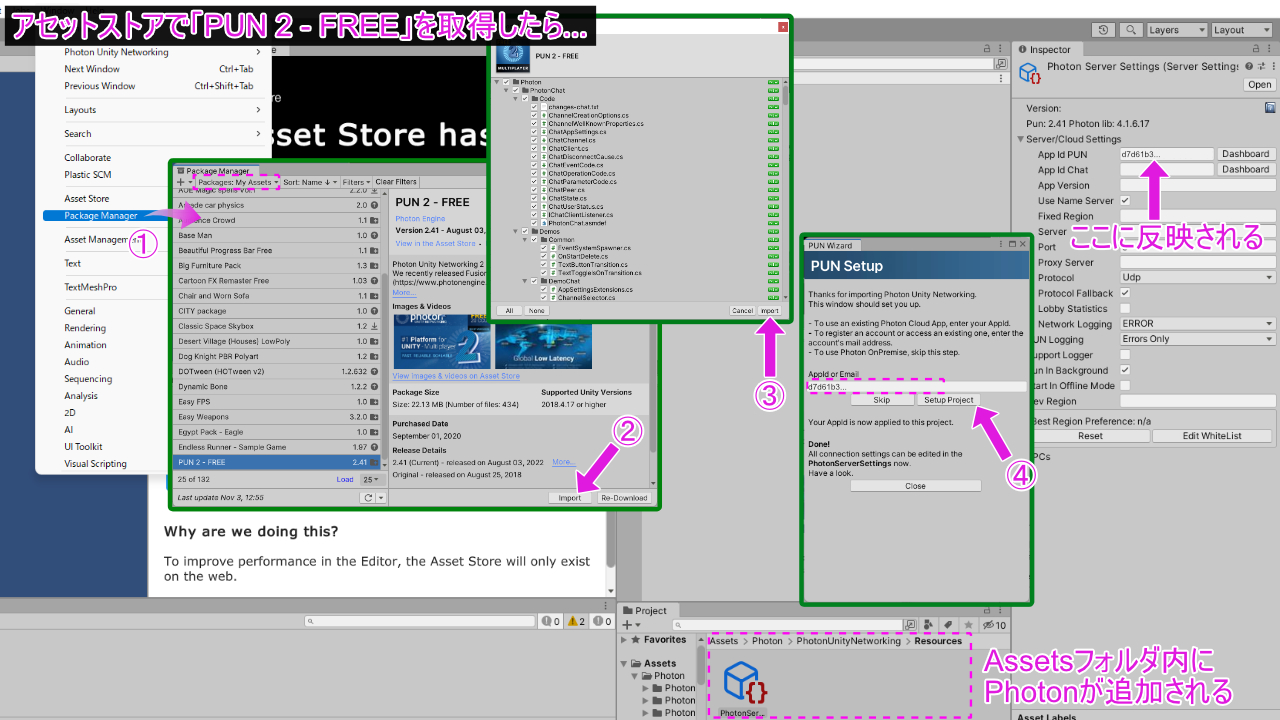
Task: Toggle the Lobby Statistics checkbox
Action: pyautogui.click(x=1125, y=309)
